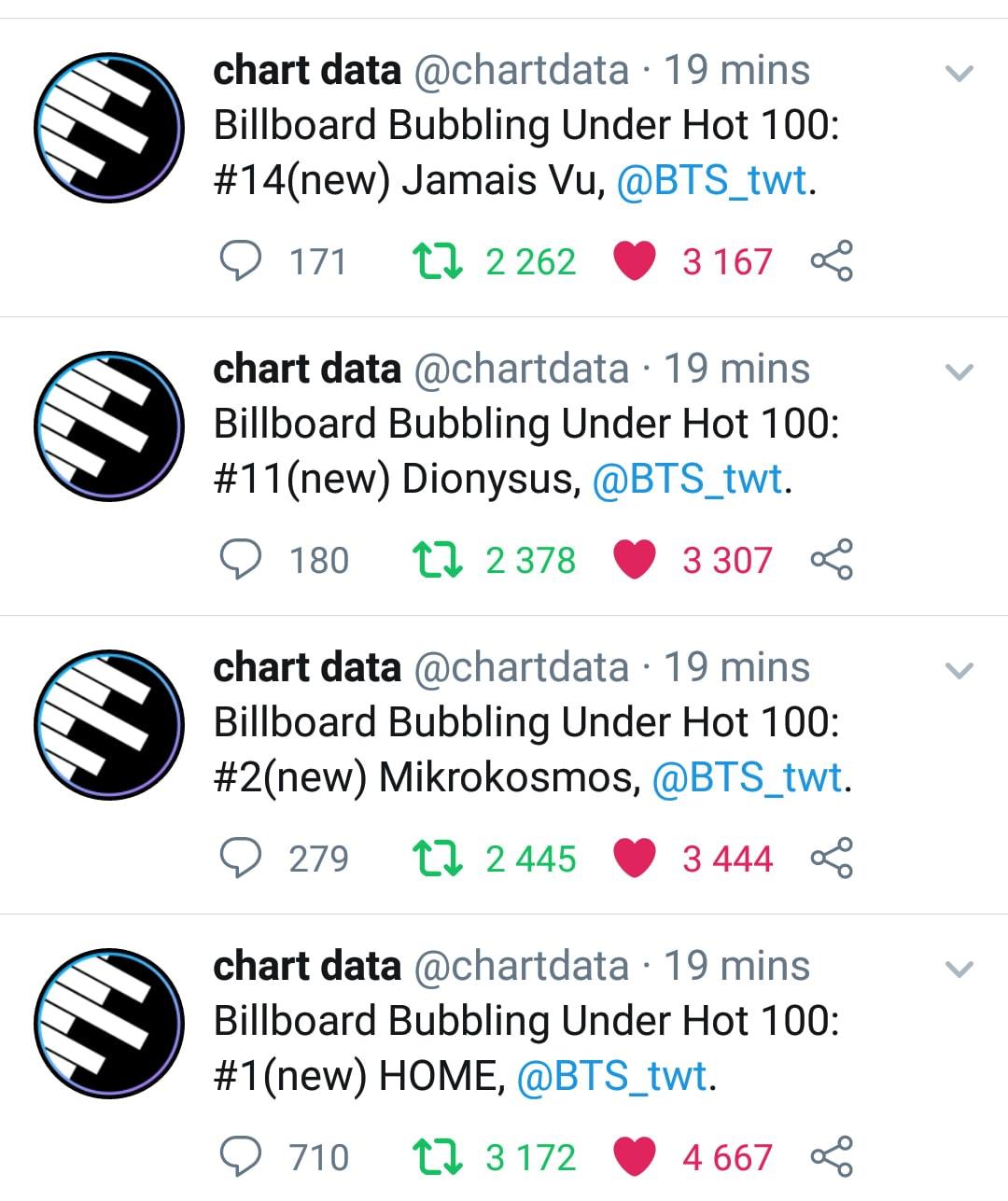Screen dimensions: 1008x1201
Task: Reply to the Jamais Vu tweet
Action: pos(241,261)
